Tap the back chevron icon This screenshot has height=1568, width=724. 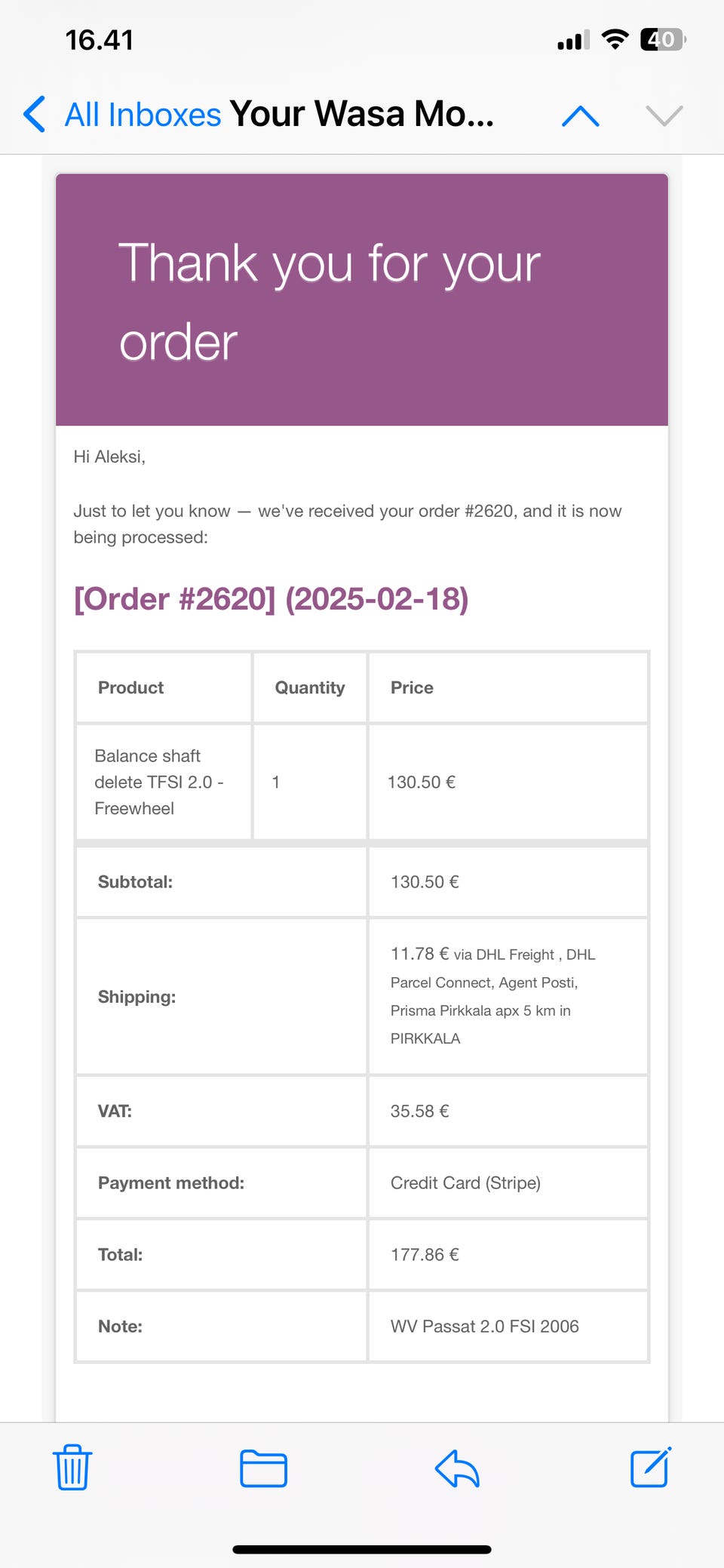point(35,115)
